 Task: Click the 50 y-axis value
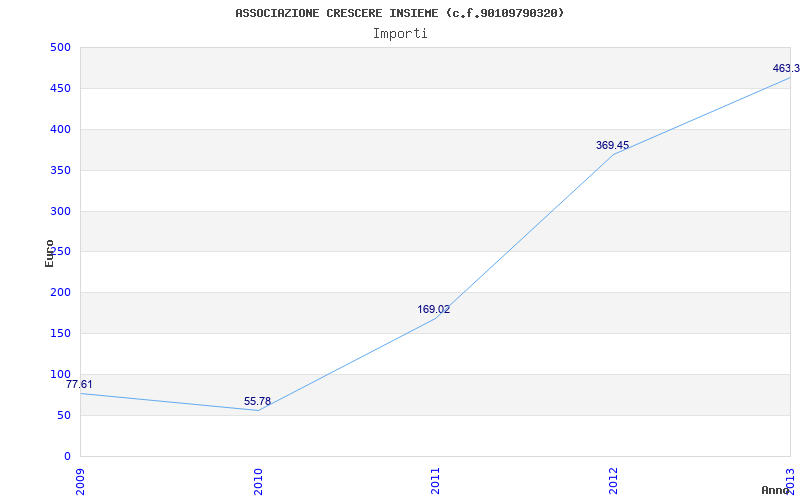click(63, 415)
